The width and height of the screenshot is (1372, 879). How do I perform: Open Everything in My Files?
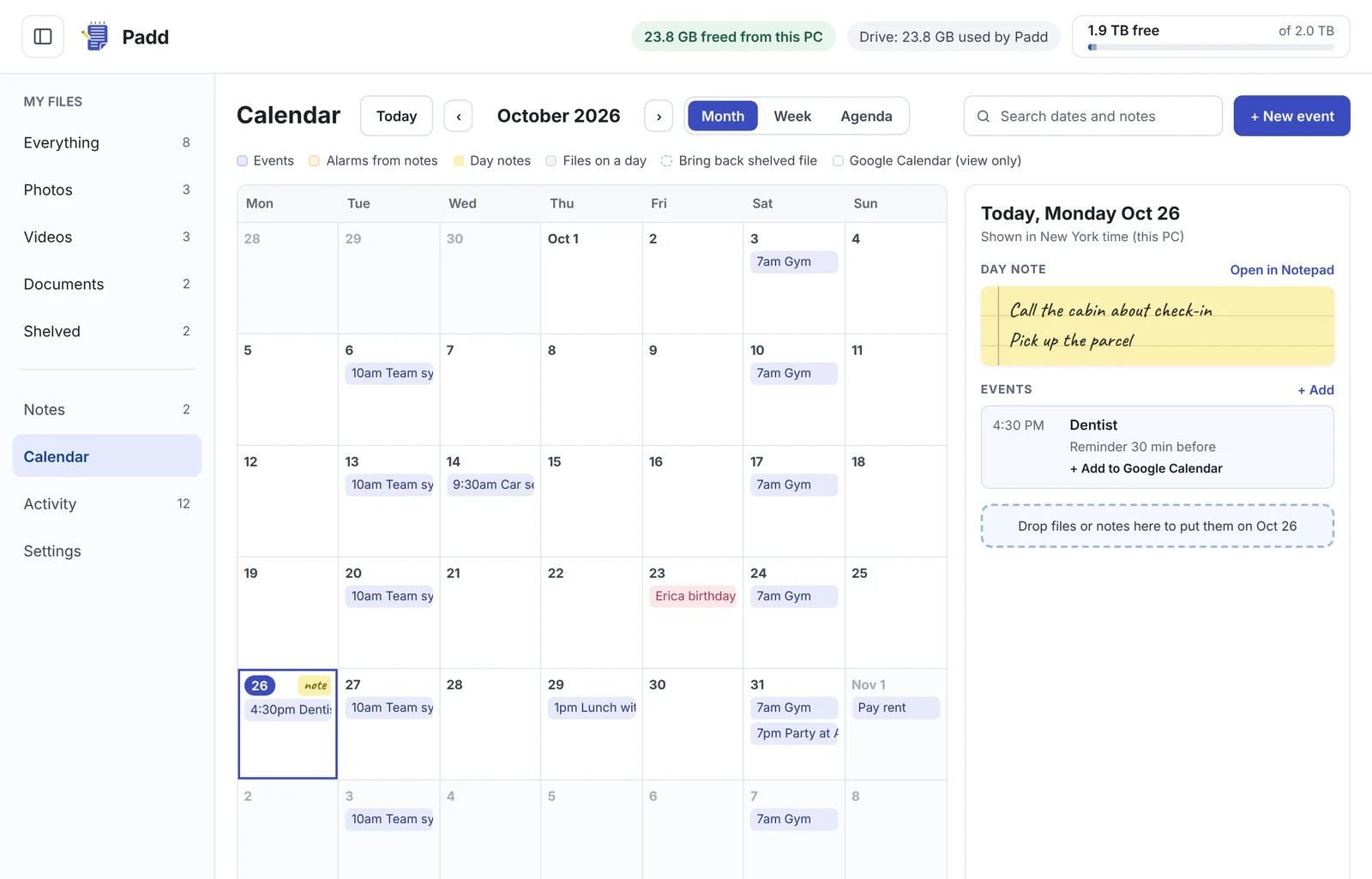(x=107, y=143)
